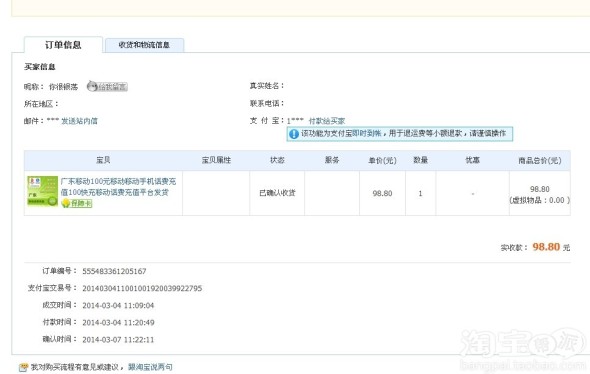This screenshot has width=590, height=374.
Task: Click the 保障卡 badge icon
Action: click(x=77, y=203)
